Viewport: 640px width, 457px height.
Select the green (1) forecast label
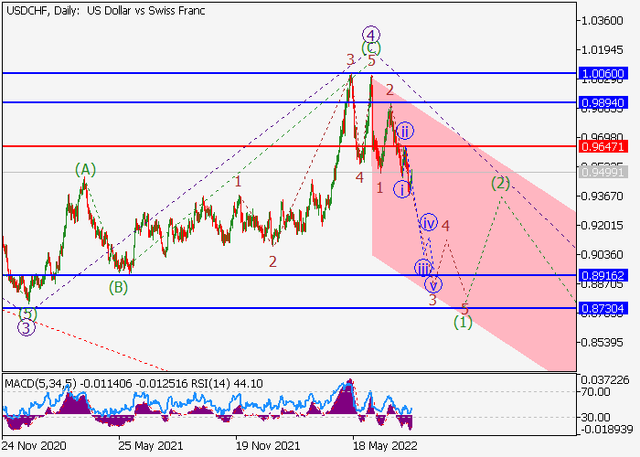[462, 322]
